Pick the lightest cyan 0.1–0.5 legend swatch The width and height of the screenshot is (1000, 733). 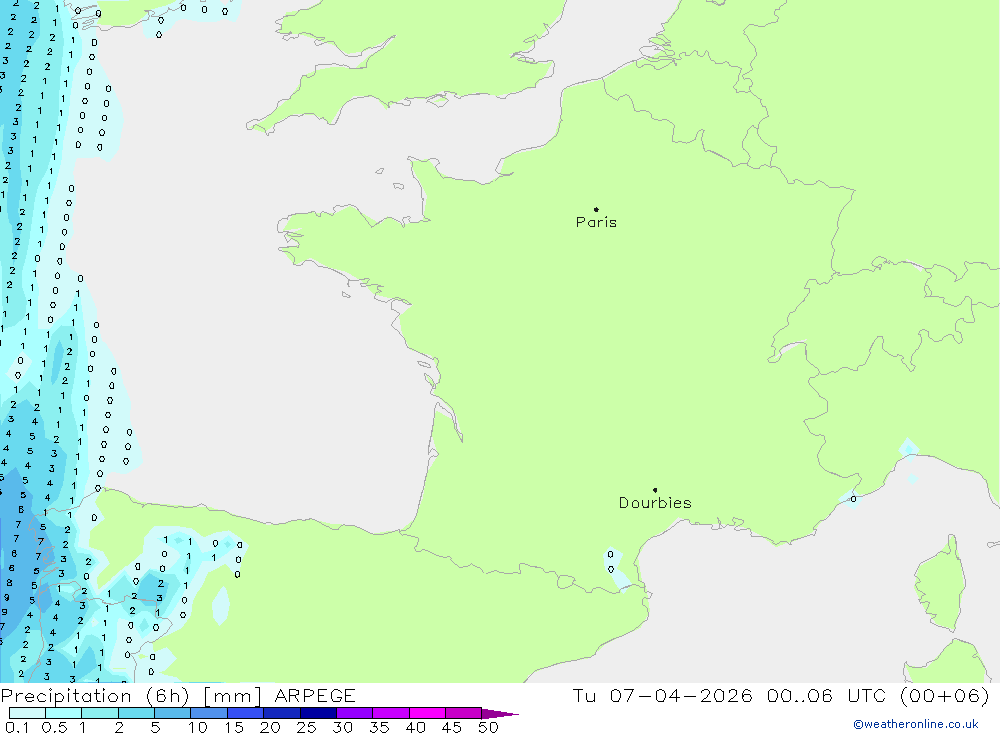click(x=27, y=713)
